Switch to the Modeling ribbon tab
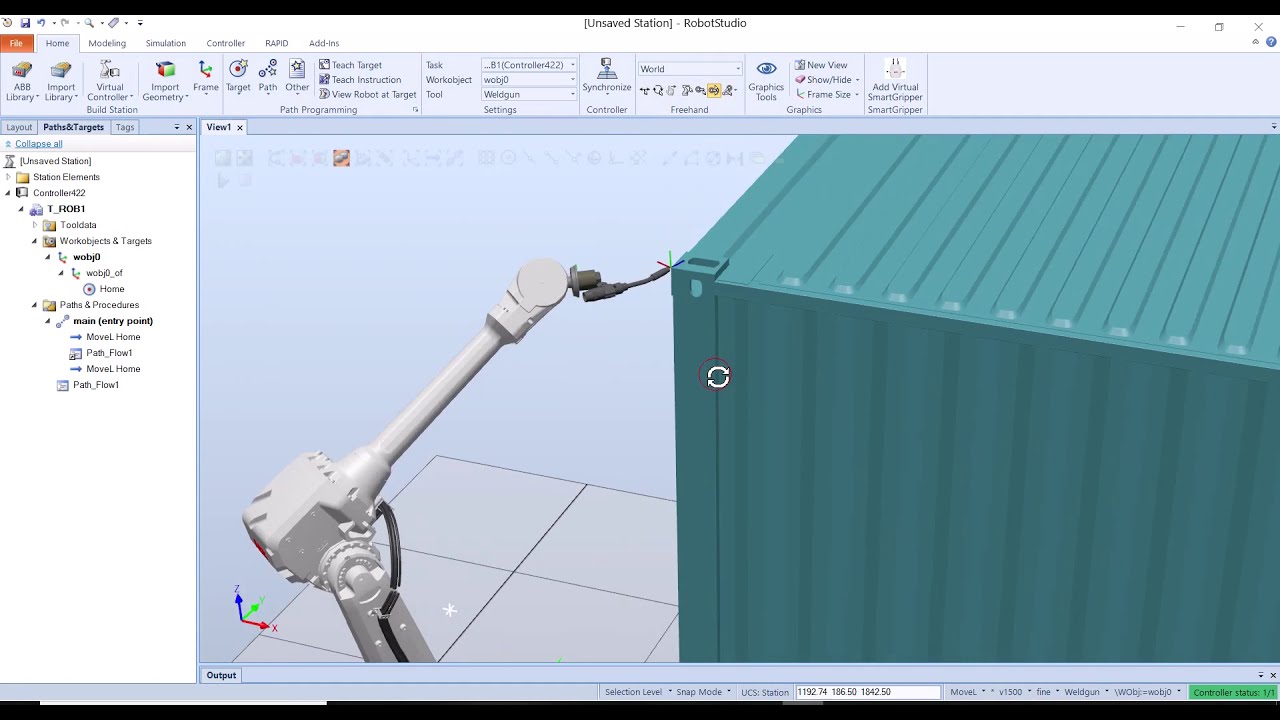This screenshot has width=1280, height=720. click(107, 43)
